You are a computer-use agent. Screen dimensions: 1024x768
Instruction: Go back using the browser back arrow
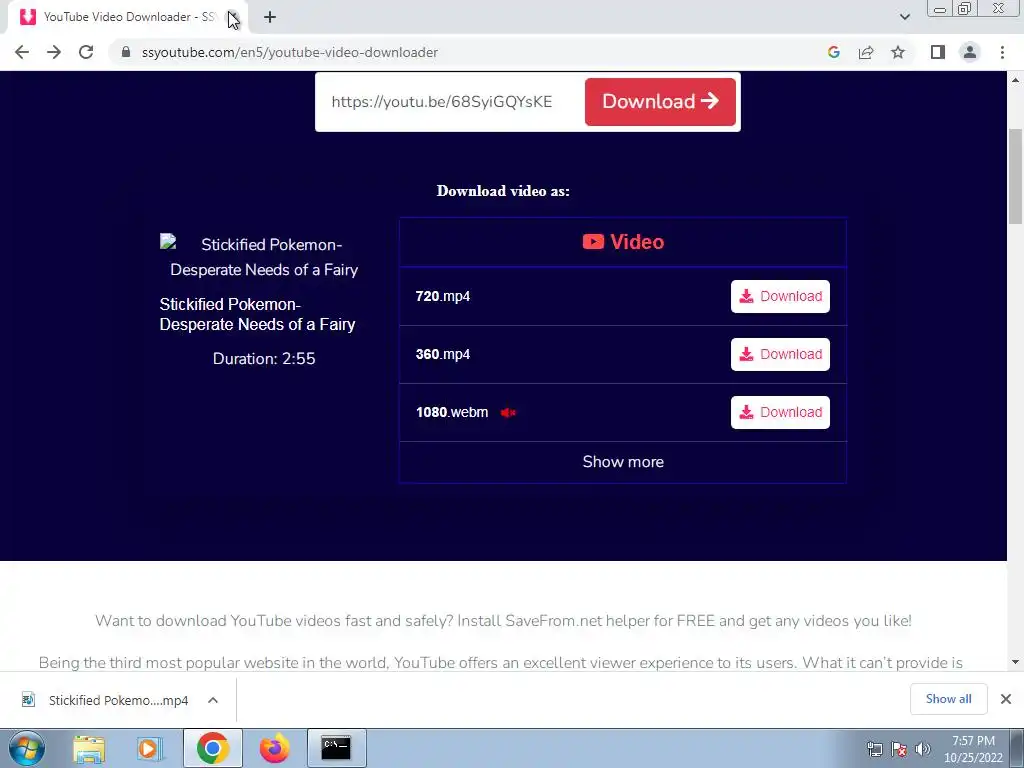(x=22, y=52)
